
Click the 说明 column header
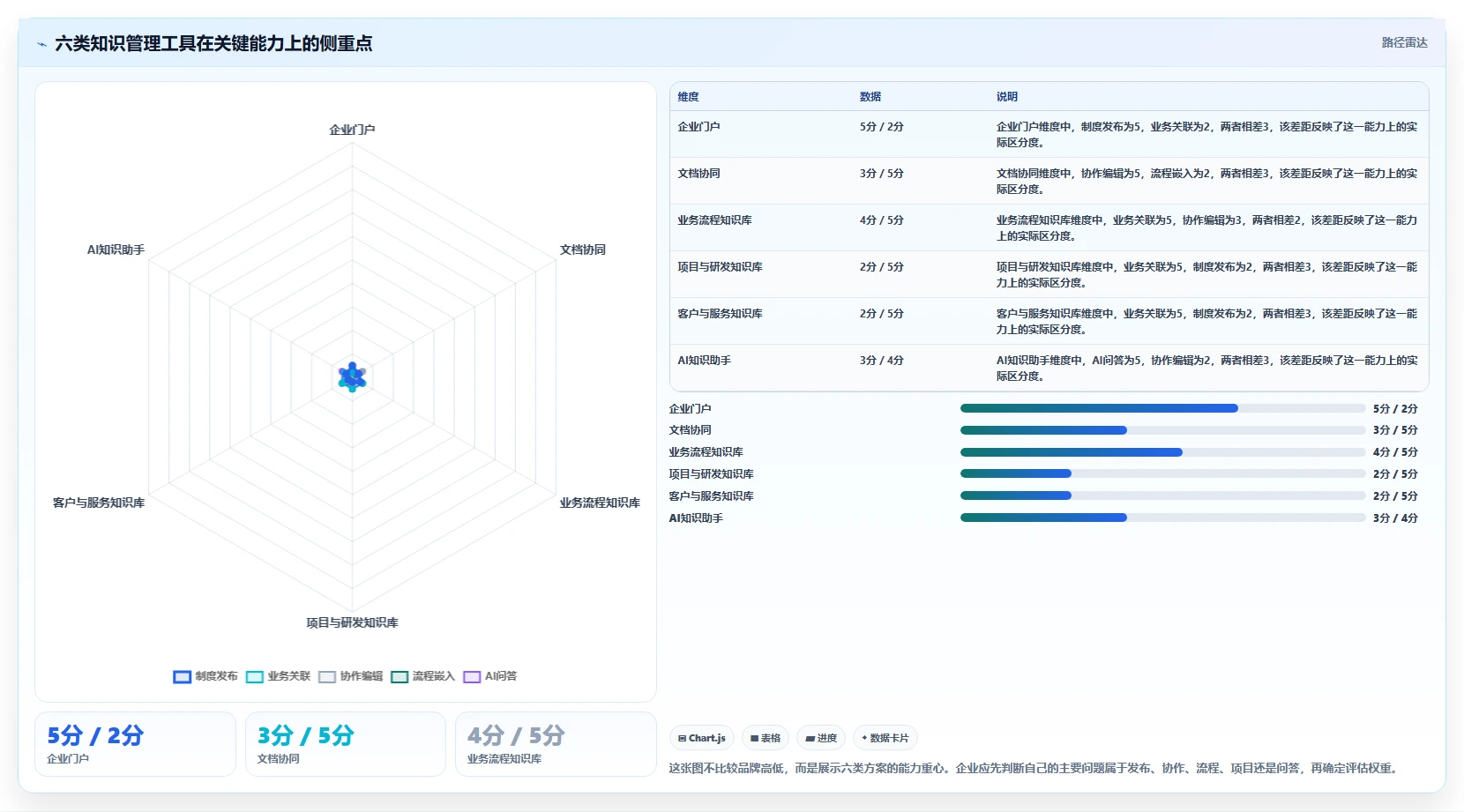[x=1007, y=97]
